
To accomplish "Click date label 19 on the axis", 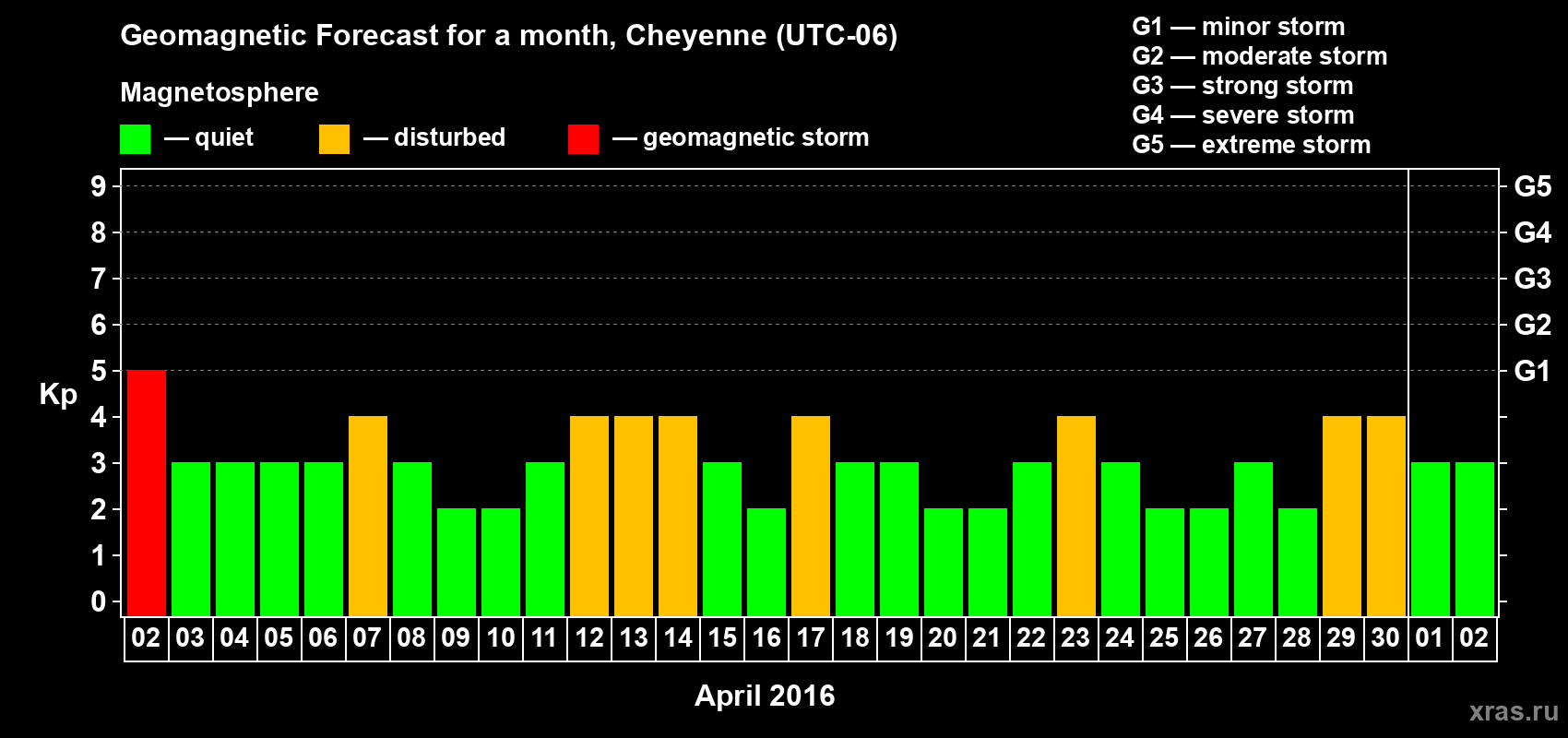I will click(899, 638).
